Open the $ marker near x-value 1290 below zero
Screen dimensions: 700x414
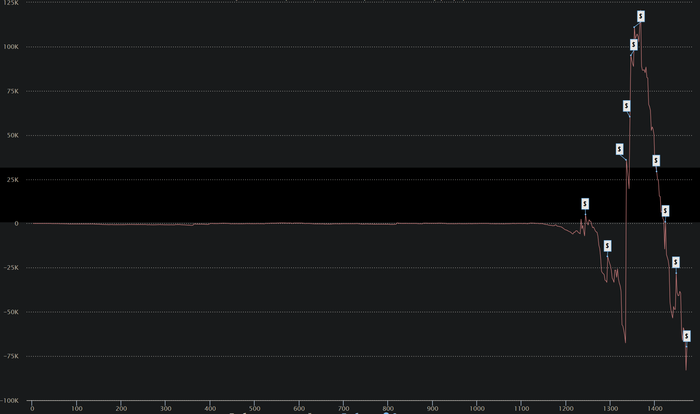[x=607, y=246]
